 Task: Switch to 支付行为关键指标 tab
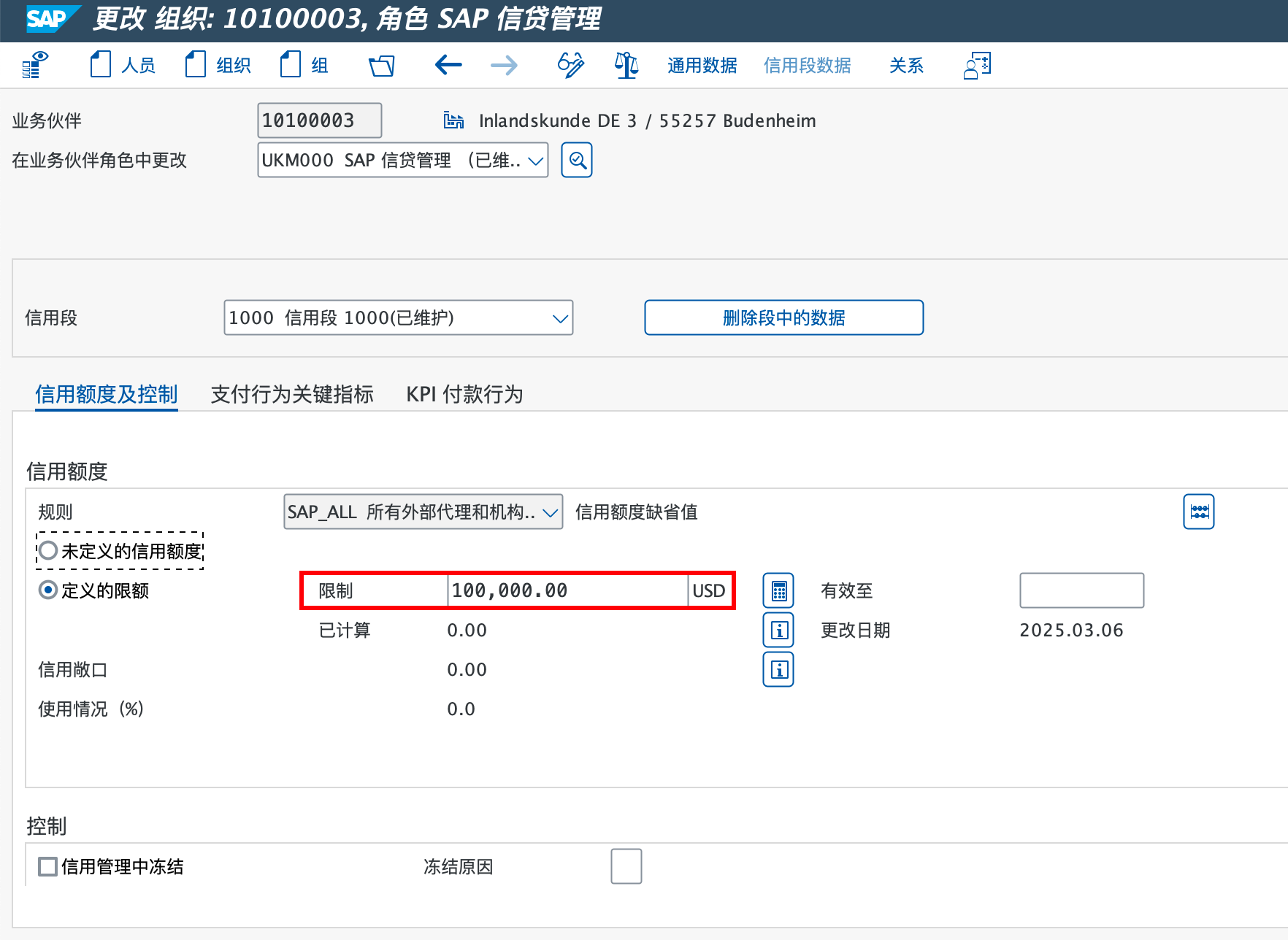tap(292, 394)
